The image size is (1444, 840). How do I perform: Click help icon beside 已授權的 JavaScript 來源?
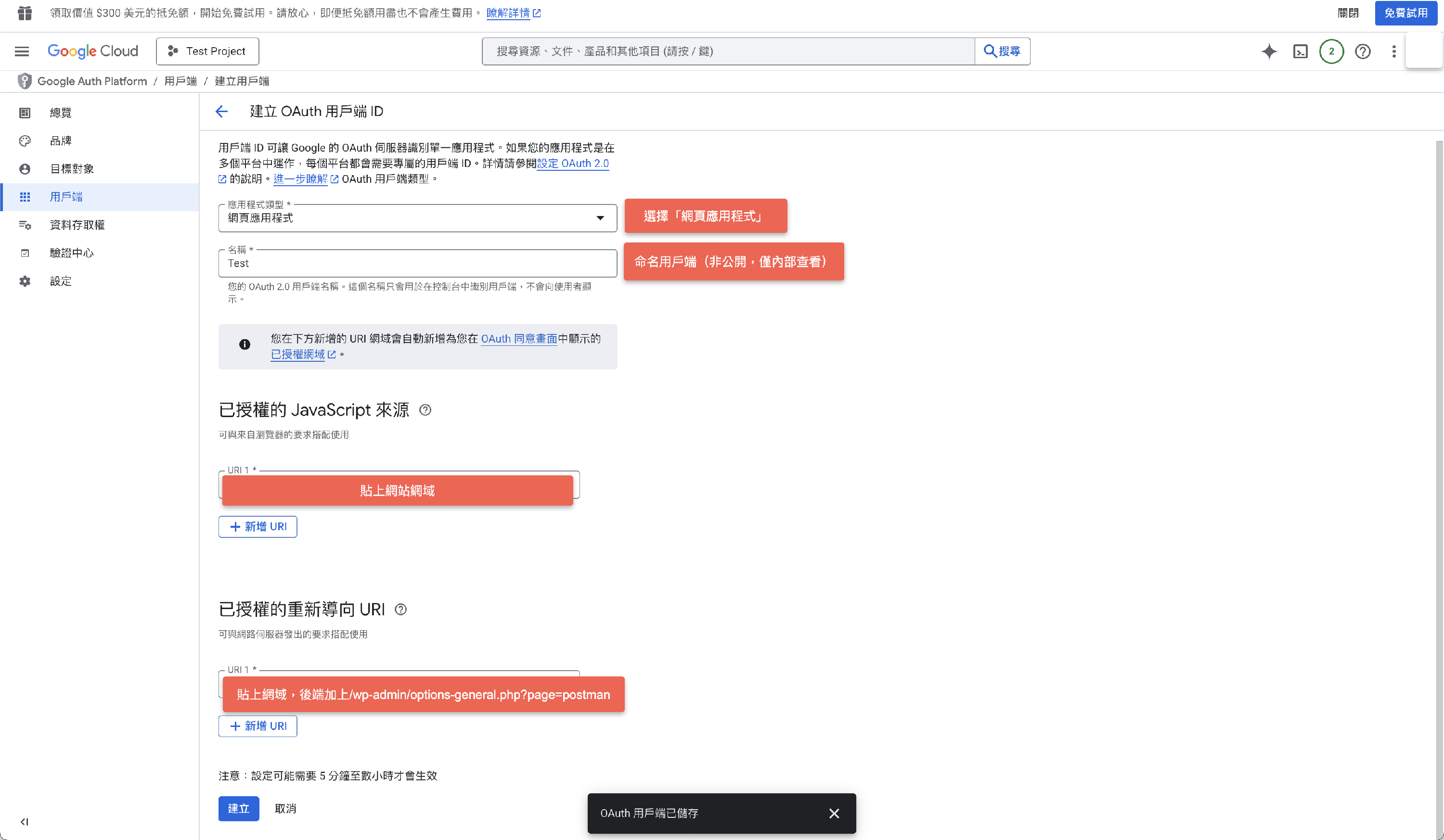(425, 410)
